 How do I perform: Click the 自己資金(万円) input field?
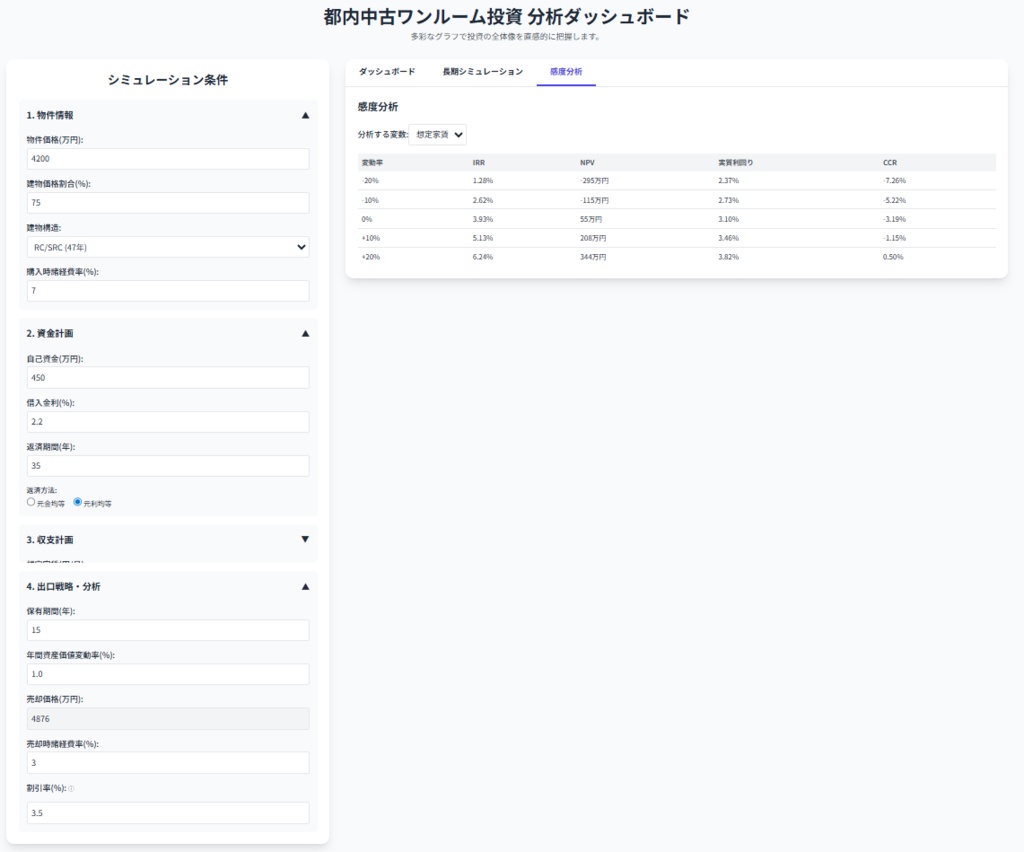click(x=168, y=377)
